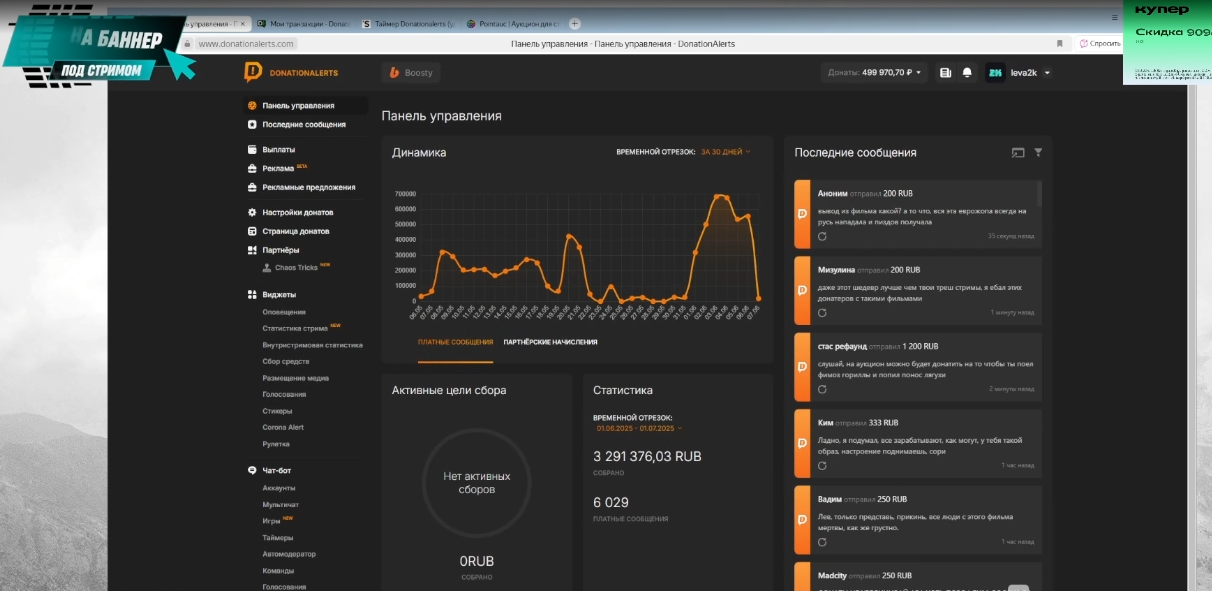The width and height of the screenshot is (1212, 591).
Task: Replay the alert for Ким's 333 RUB donation
Action: coord(822,465)
